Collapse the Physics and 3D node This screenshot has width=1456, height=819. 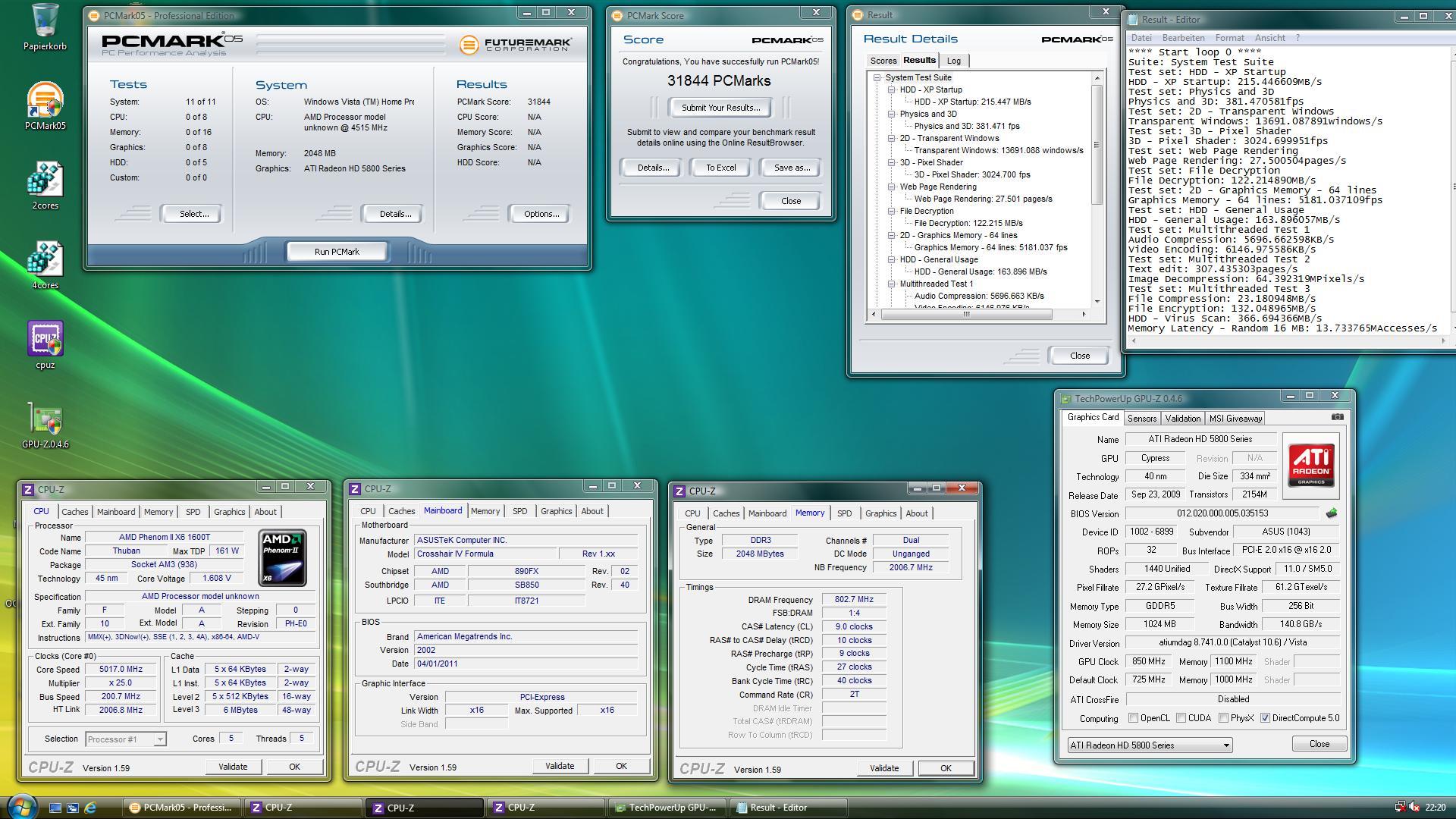[x=892, y=114]
